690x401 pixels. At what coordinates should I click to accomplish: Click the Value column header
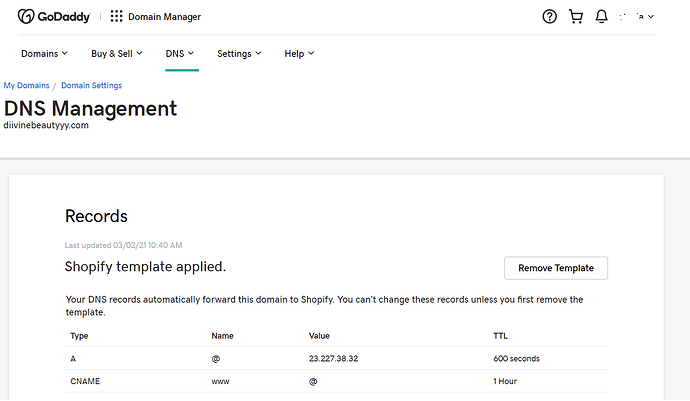[x=319, y=336]
